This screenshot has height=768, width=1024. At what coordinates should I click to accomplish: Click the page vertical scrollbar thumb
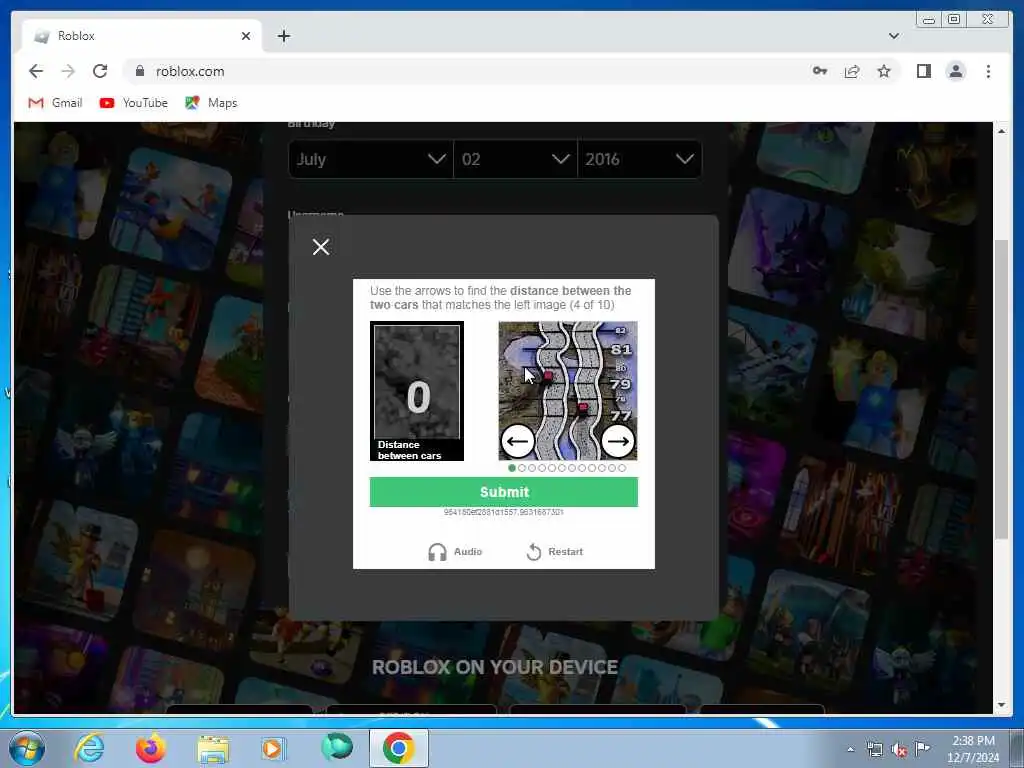pyautogui.click(x=1001, y=390)
